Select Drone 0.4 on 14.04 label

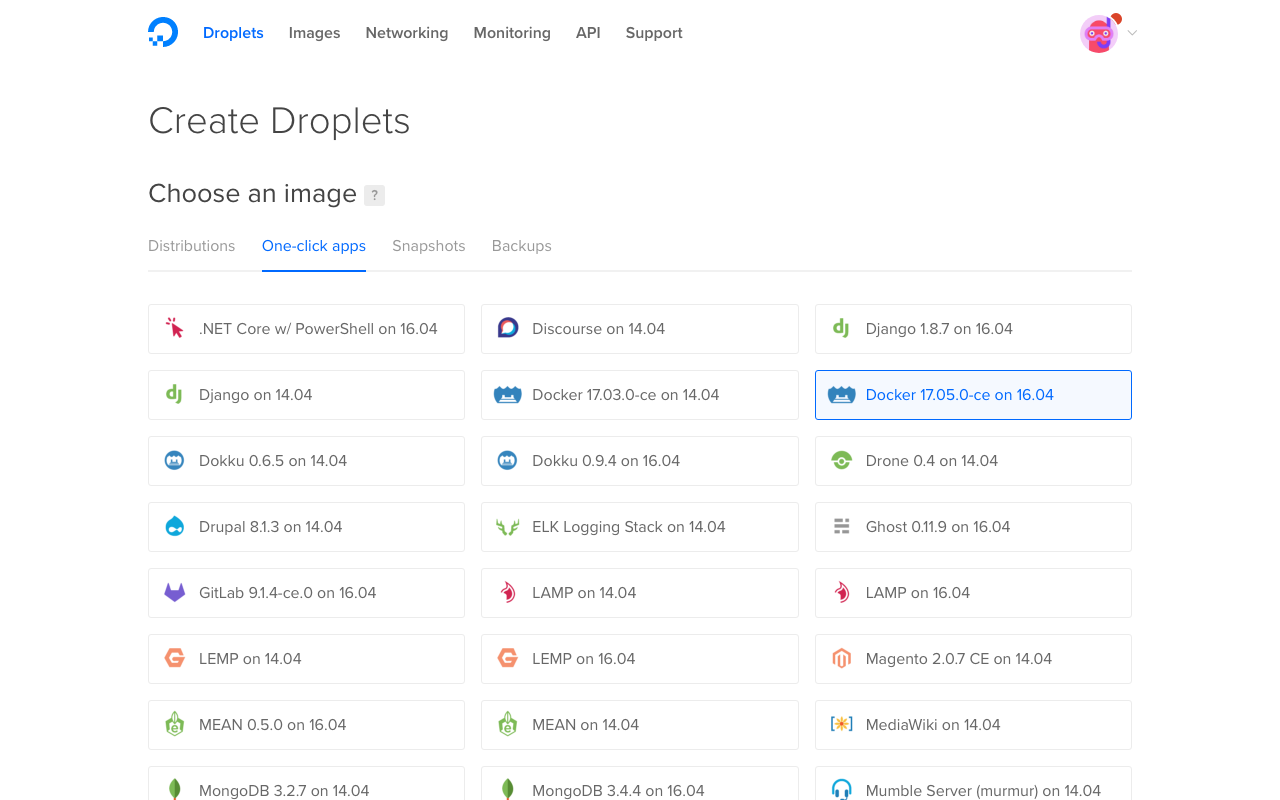pos(932,461)
